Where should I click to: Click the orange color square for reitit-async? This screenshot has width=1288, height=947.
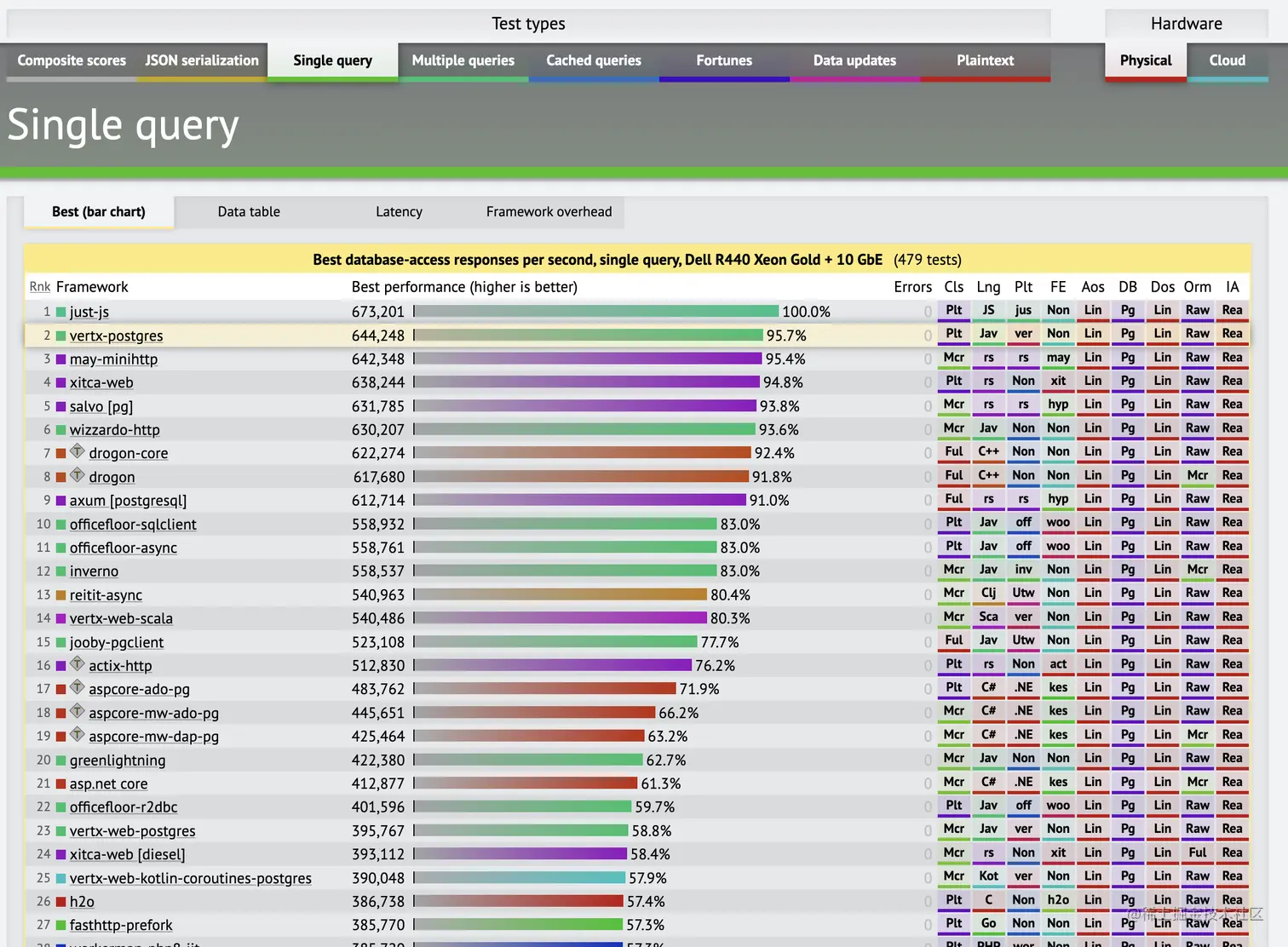coord(60,595)
